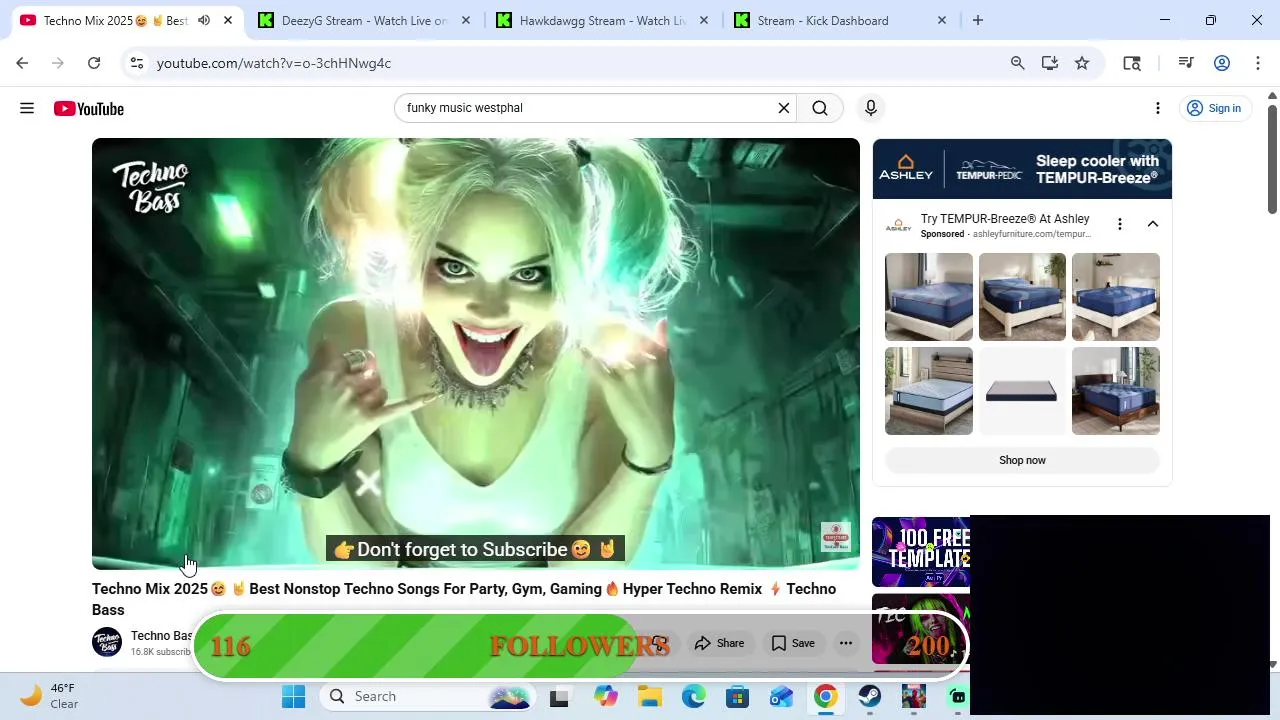This screenshot has width=1280, height=720.
Task: Close the DeezyG Stream tab
Action: click(465, 20)
